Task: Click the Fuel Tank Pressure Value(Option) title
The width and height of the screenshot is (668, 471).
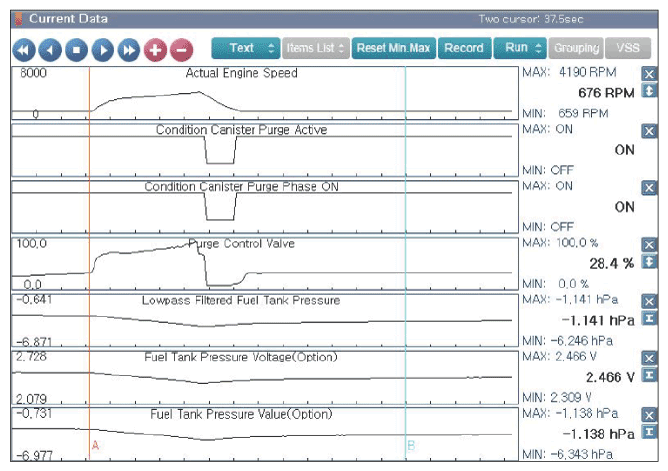Action: pos(241,414)
